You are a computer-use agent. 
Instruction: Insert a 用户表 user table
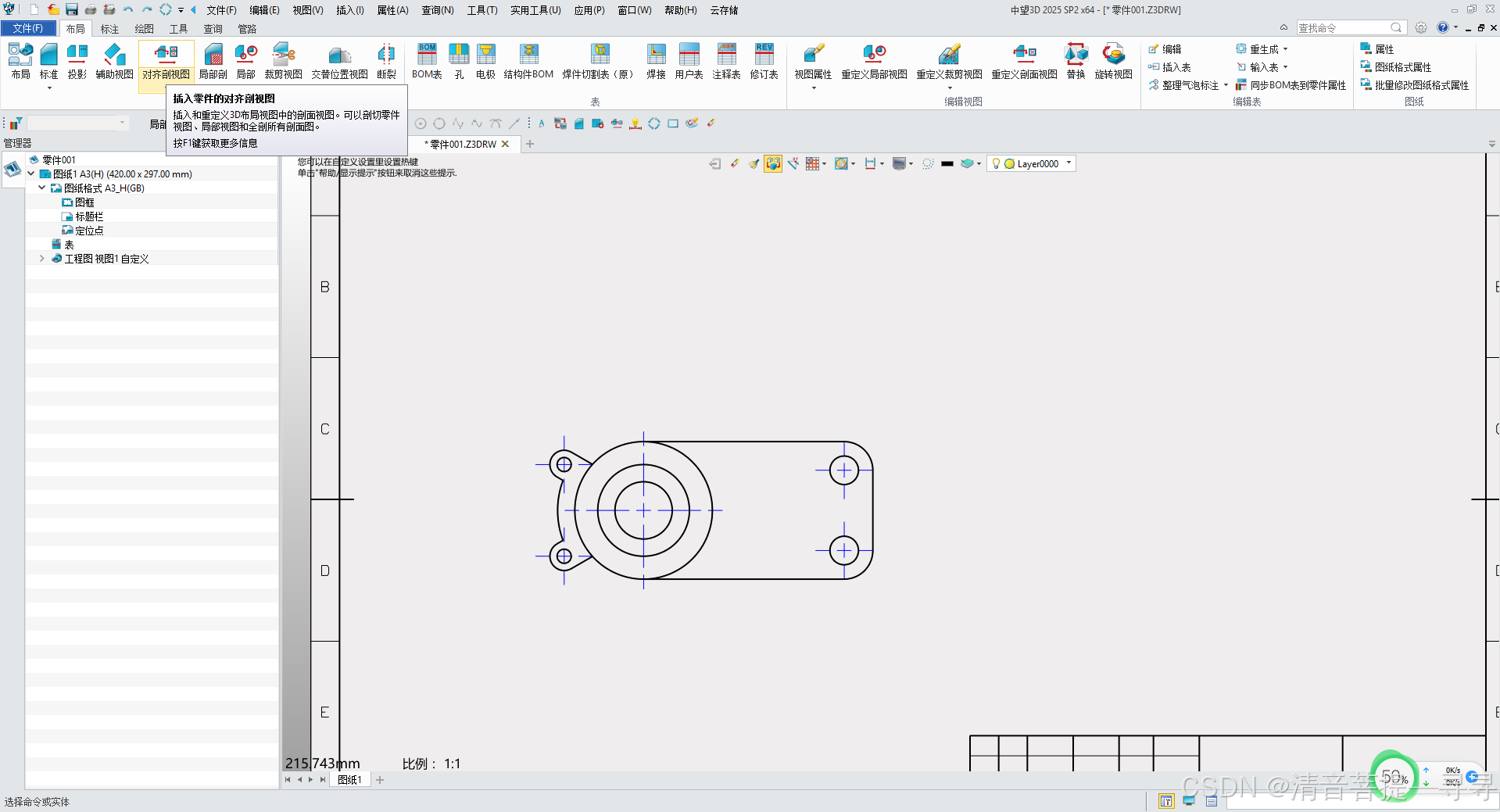coord(689,62)
